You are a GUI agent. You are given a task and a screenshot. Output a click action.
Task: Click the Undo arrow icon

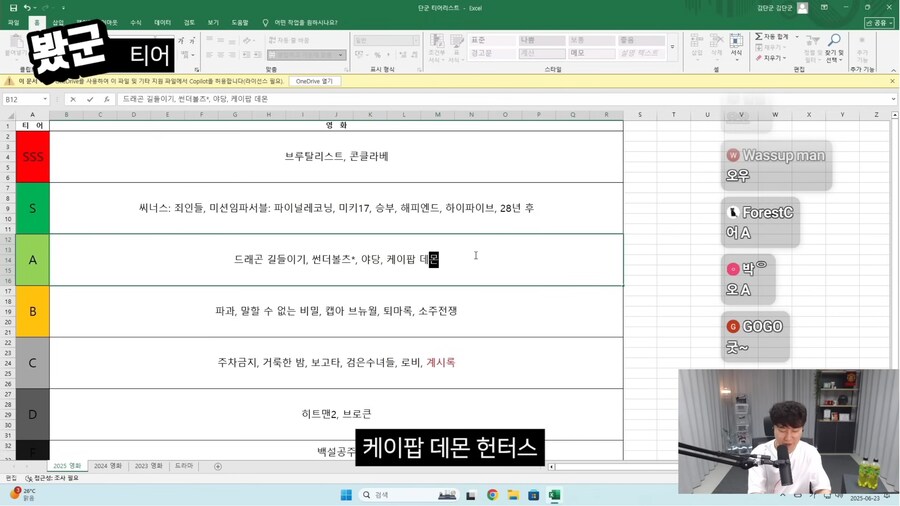pyautogui.click(x=27, y=8)
